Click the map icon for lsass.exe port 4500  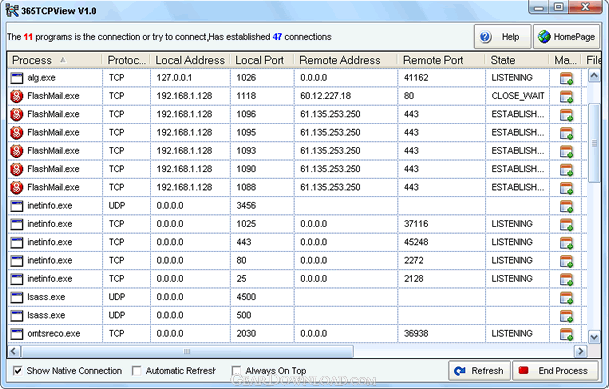[x=566, y=297]
